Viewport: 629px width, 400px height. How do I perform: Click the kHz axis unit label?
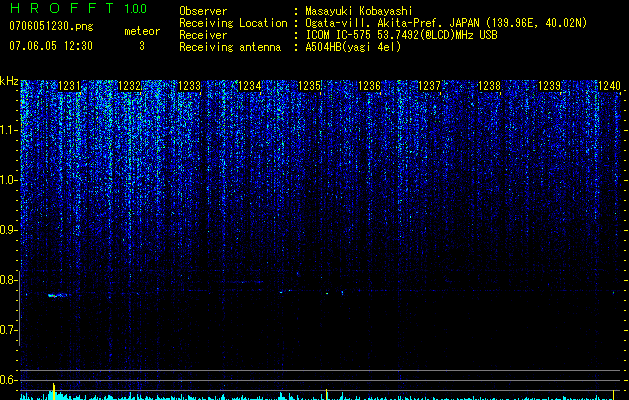click(x=9, y=81)
